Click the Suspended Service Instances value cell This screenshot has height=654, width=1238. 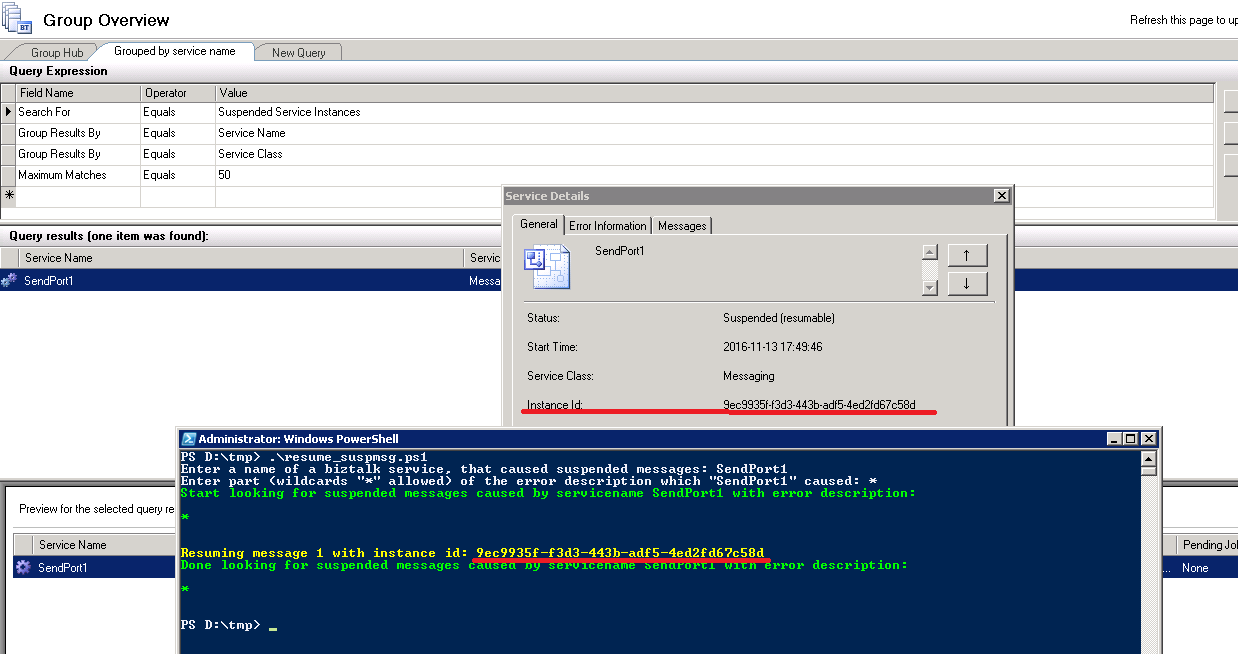pyautogui.click(x=715, y=112)
